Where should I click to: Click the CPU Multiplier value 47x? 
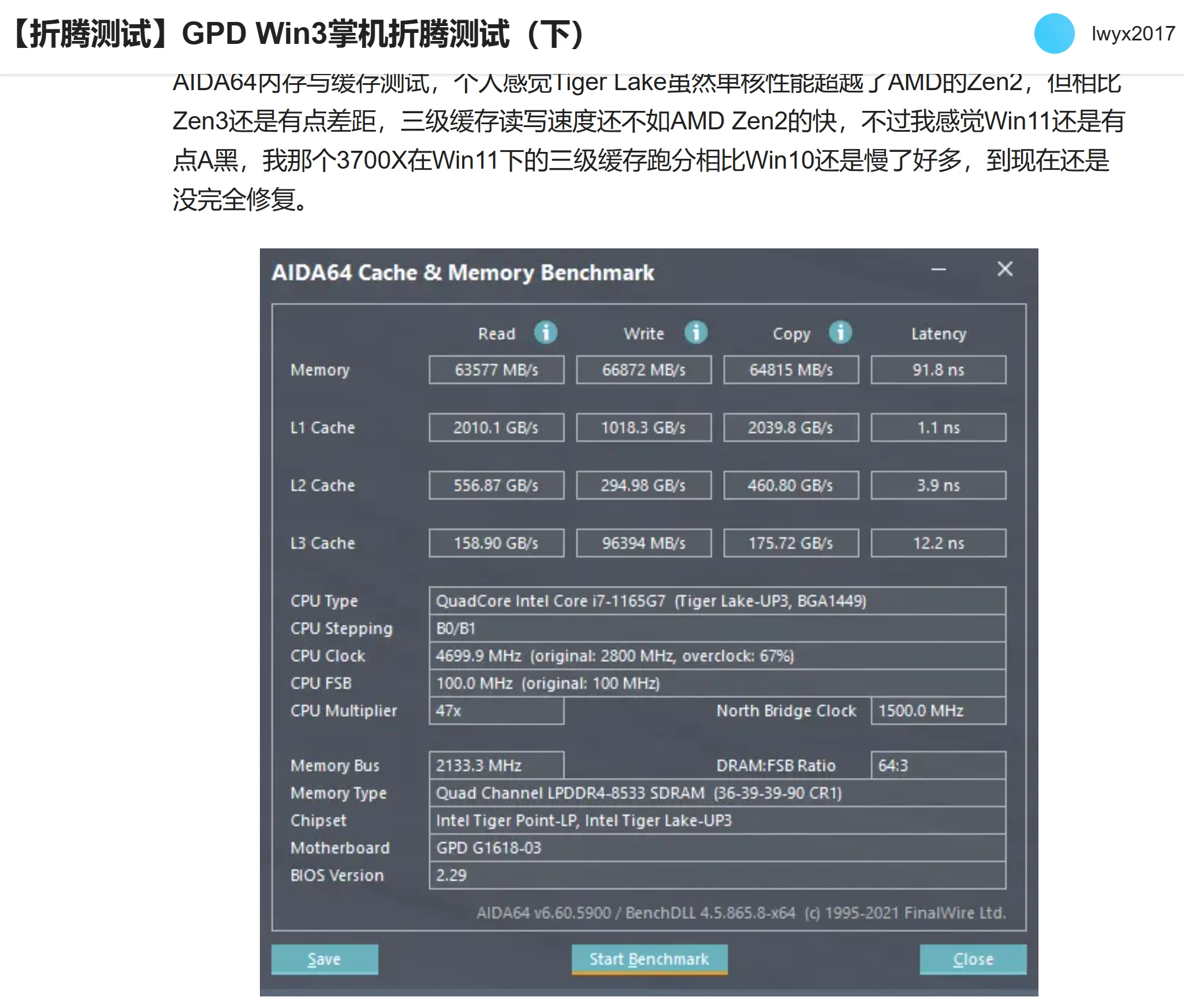497,711
